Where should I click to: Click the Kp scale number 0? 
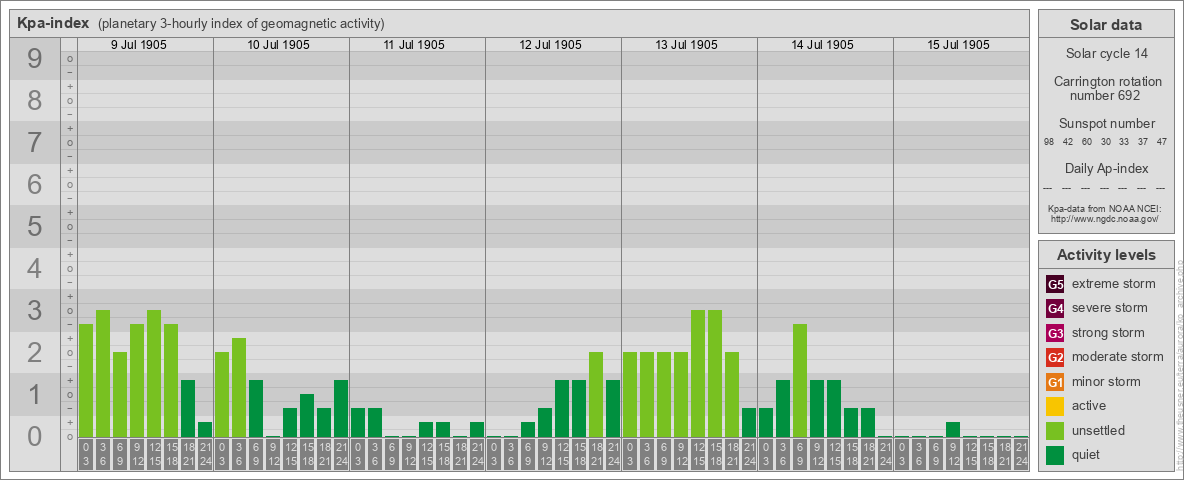34,436
